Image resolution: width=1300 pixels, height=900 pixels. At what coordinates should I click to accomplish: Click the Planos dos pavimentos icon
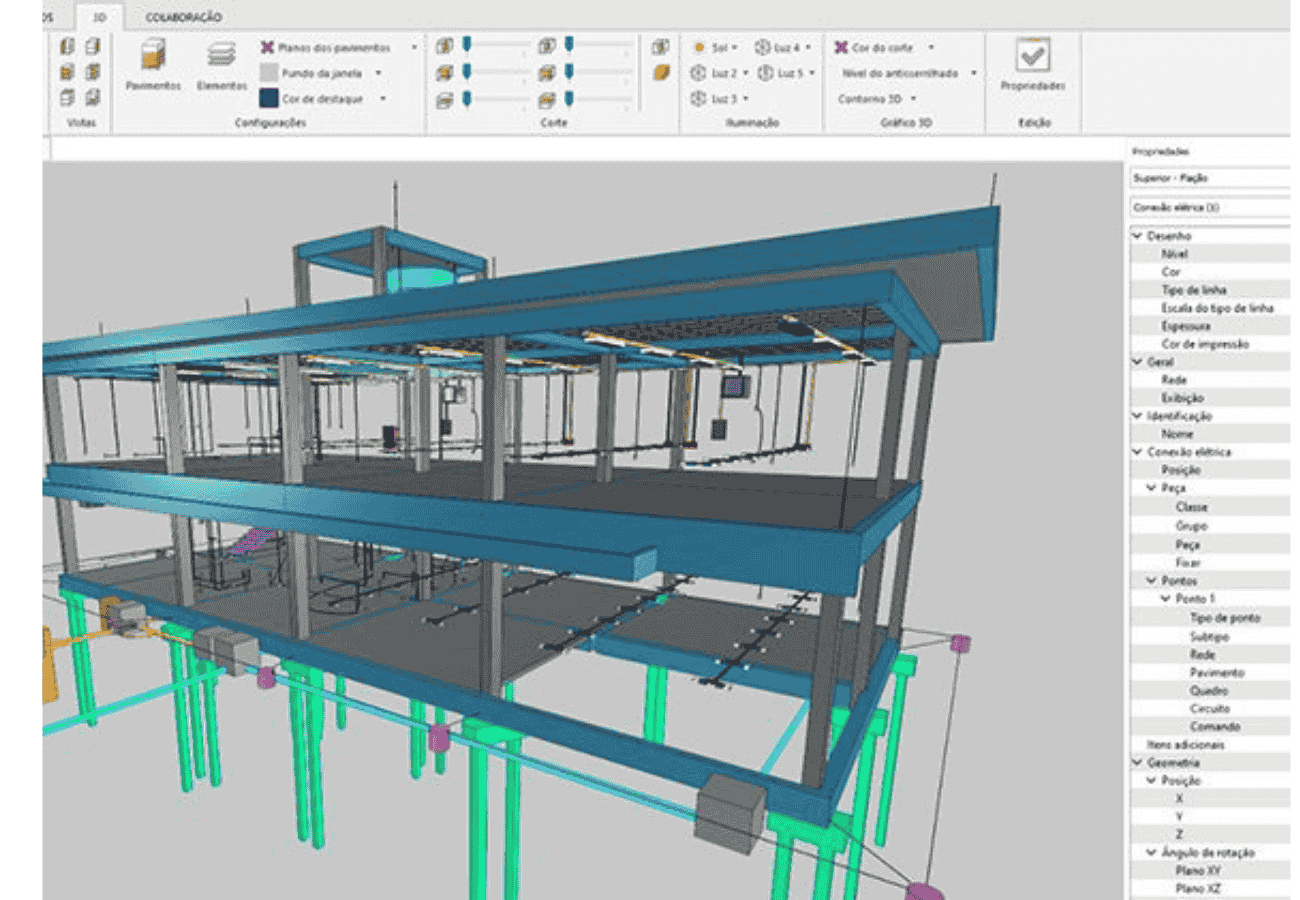tap(267, 47)
